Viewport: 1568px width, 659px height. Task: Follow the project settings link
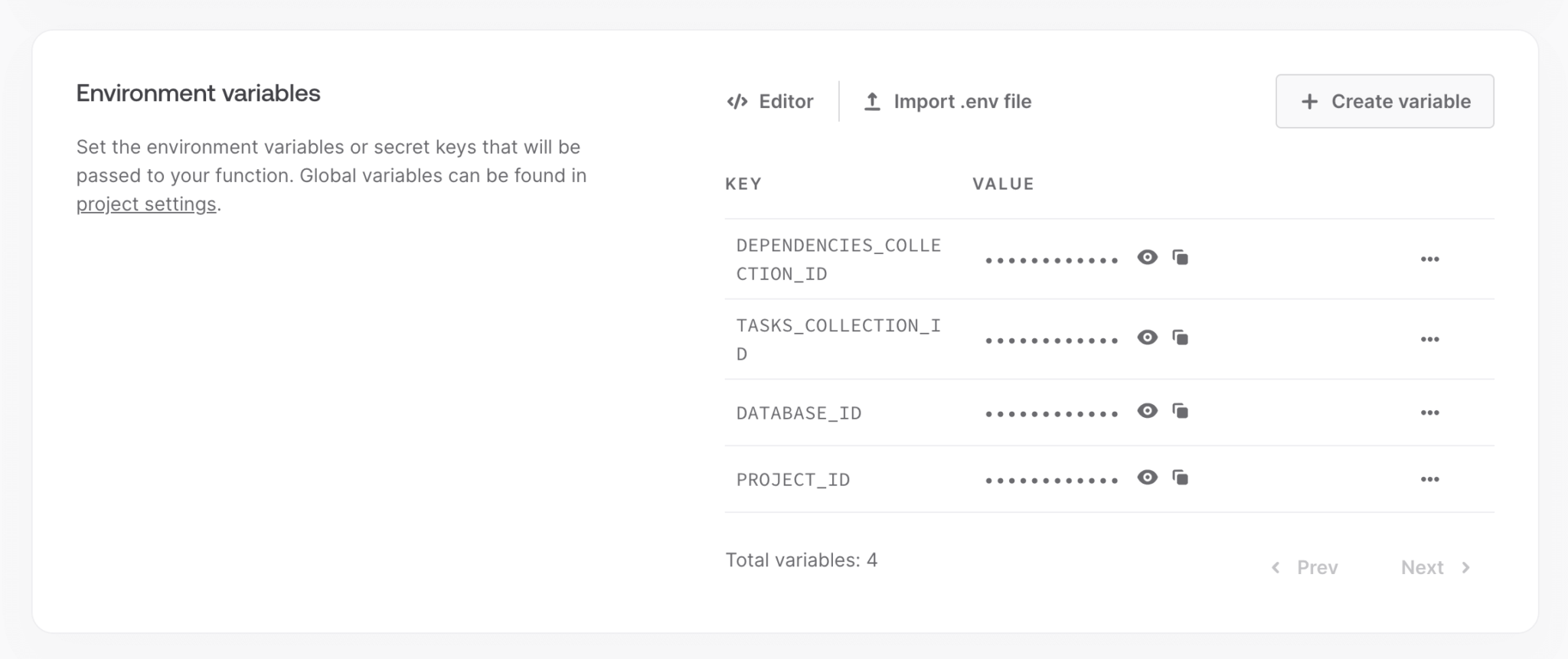pyautogui.click(x=146, y=204)
